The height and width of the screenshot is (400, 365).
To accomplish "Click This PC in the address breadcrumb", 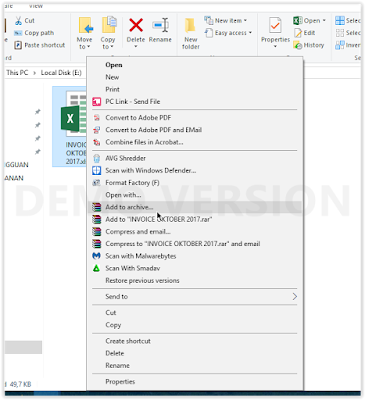I will click(17, 73).
